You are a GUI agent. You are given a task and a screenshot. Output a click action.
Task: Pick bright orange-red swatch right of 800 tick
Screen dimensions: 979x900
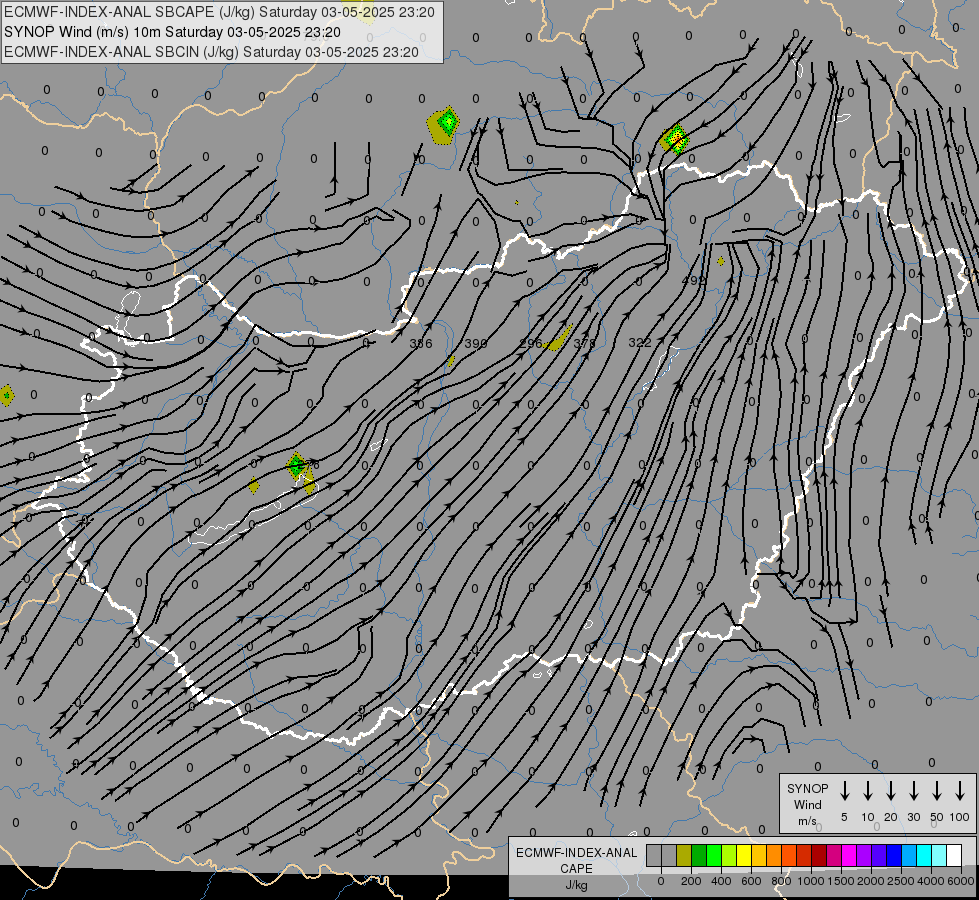[789, 856]
